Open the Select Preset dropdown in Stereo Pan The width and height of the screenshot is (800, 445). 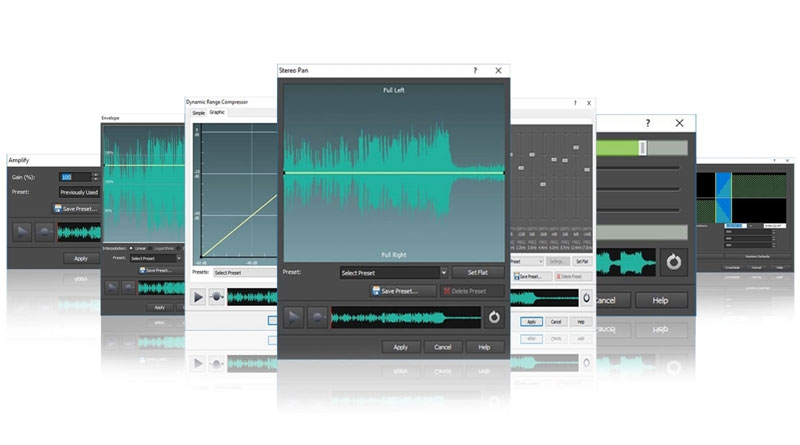[x=393, y=273]
